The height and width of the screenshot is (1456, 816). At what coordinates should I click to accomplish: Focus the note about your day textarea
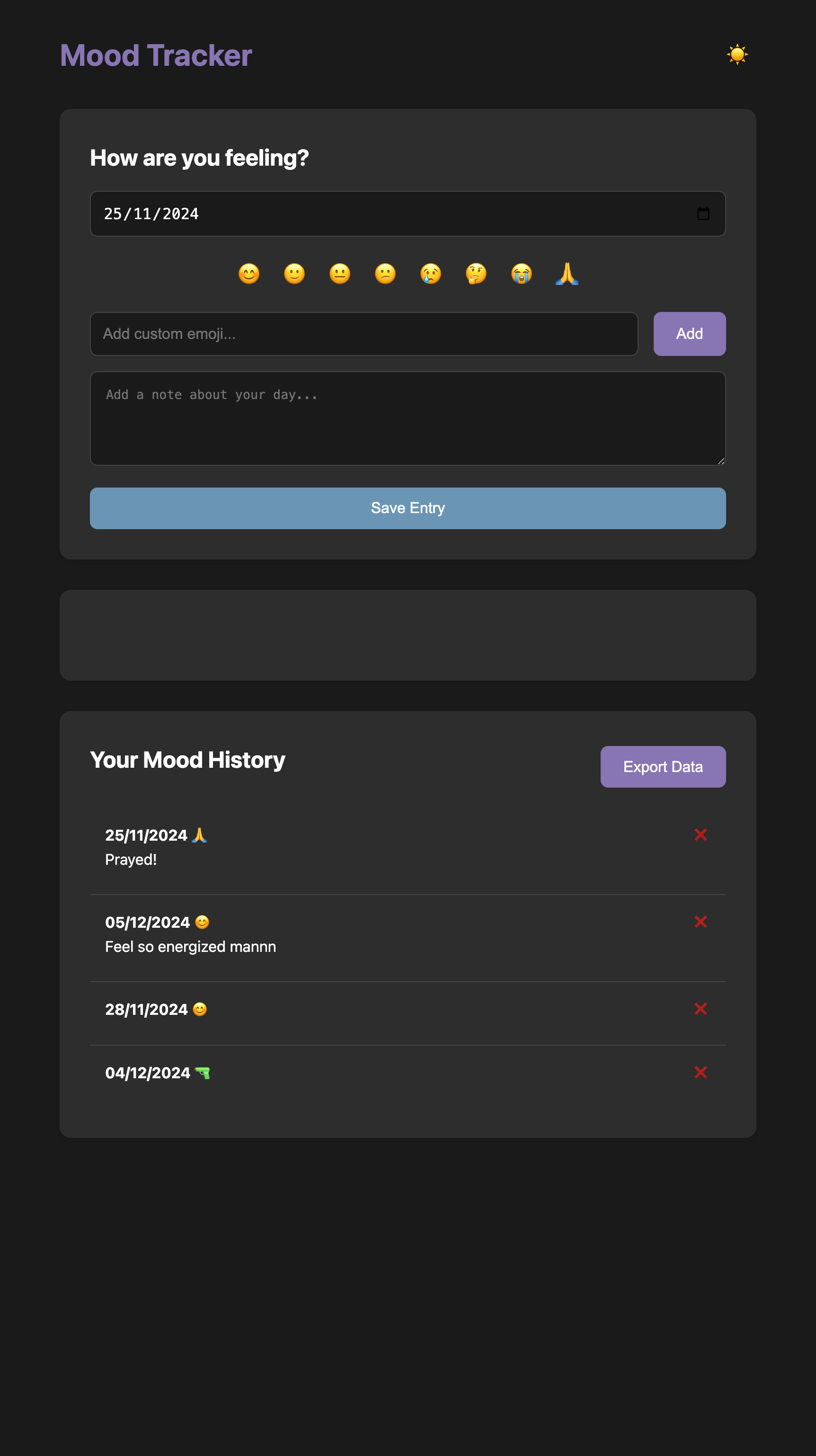pyautogui.click(x=408, y=418)
